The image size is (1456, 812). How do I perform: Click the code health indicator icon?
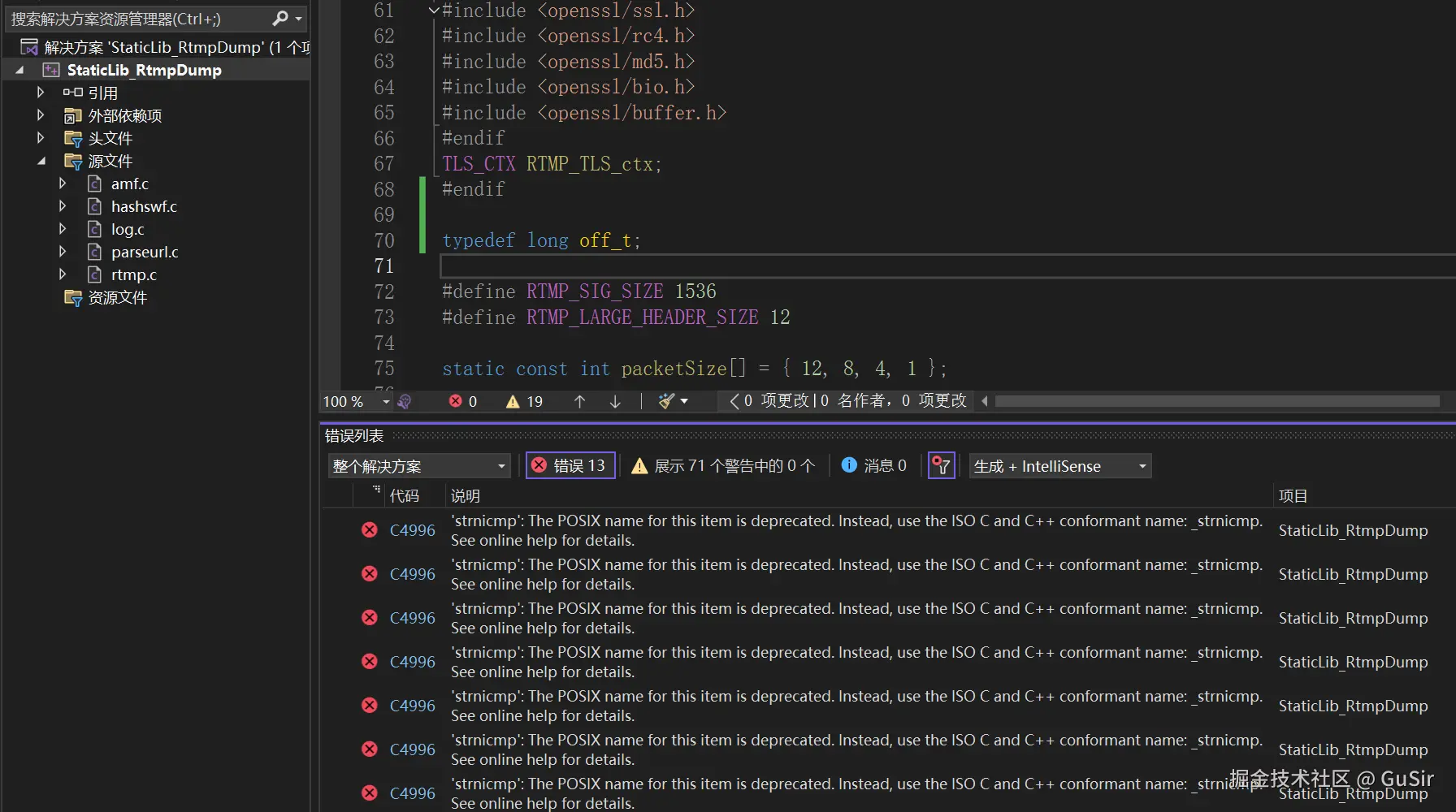pyautogui.click(x=405, y=401)
